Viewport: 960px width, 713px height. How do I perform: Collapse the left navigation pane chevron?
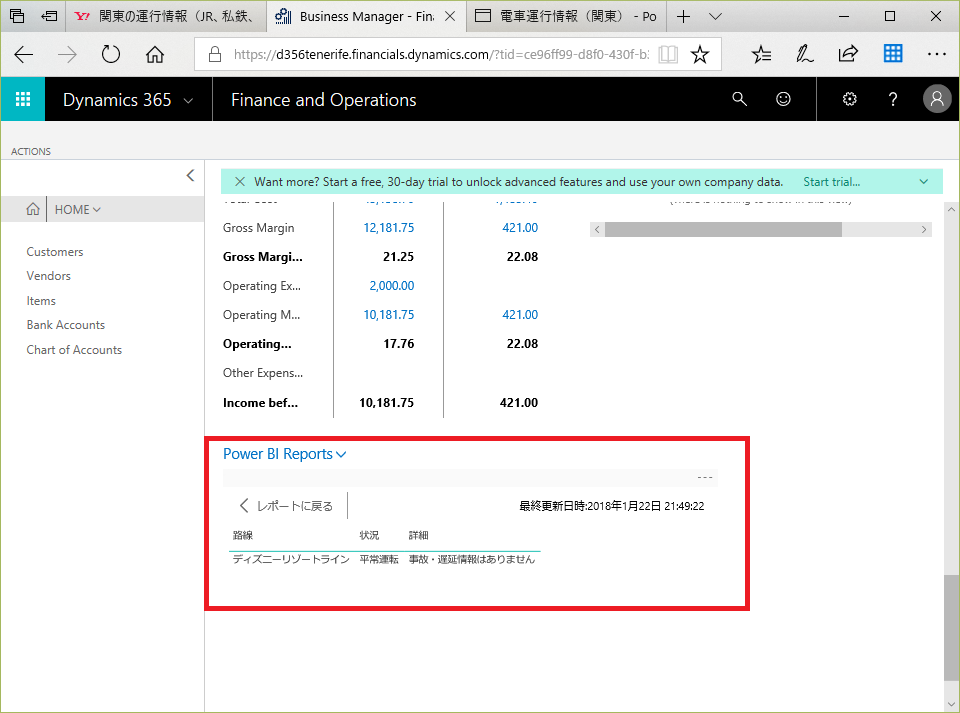coord(190,176)
